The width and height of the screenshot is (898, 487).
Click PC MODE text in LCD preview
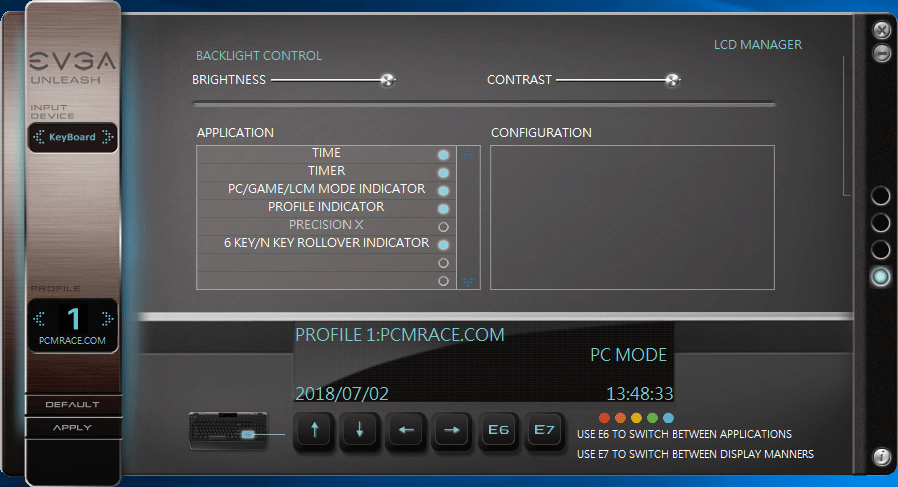[628, 355]
